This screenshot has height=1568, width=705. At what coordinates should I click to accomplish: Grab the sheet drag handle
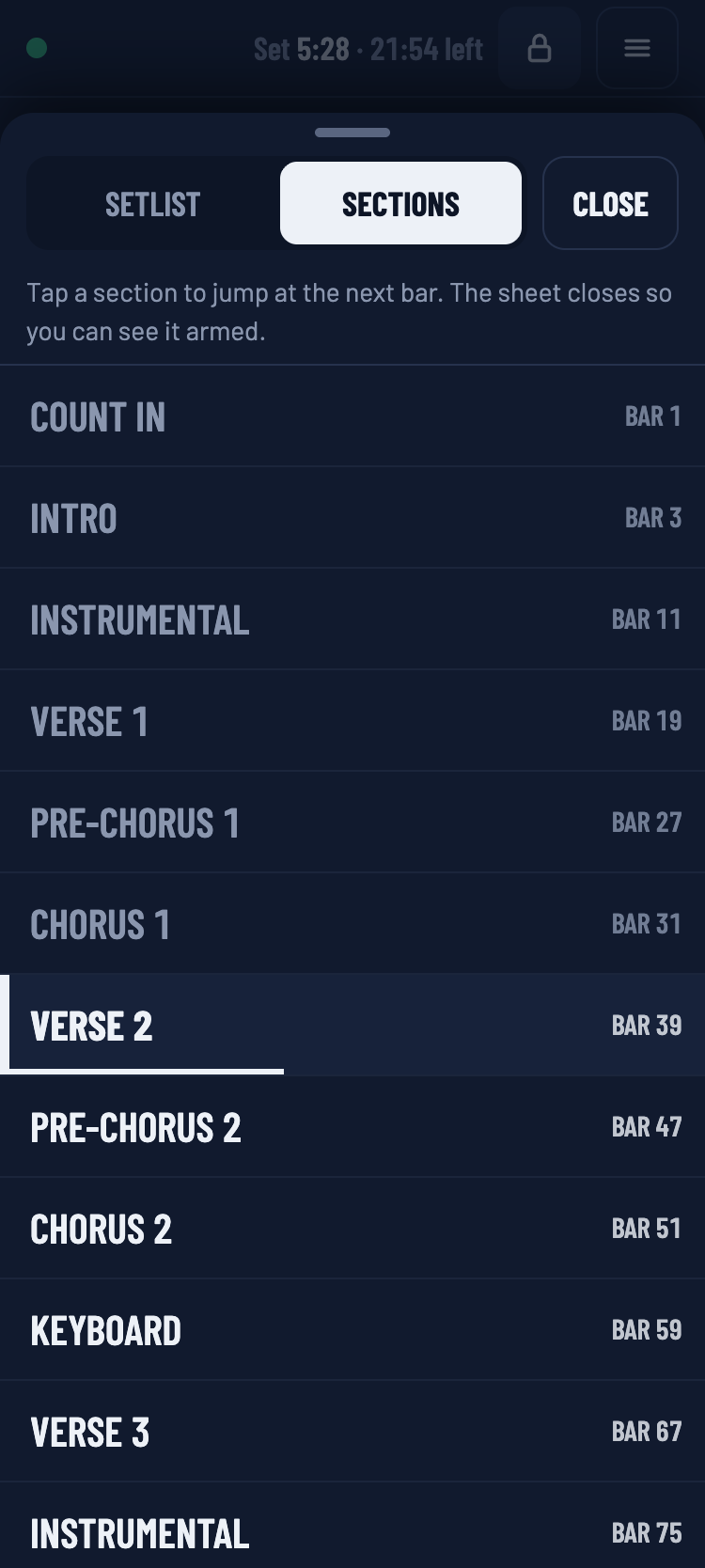[352, 133]
